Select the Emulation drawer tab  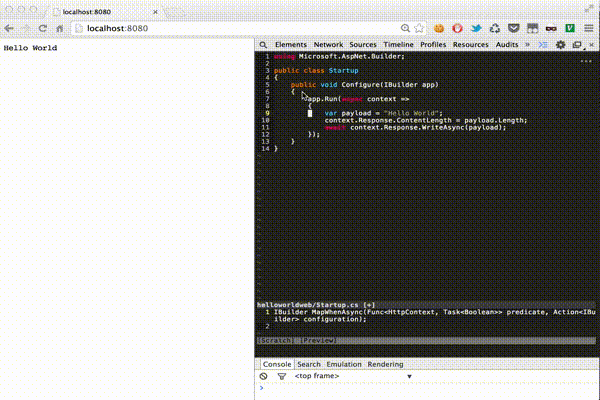pos(344,364)
